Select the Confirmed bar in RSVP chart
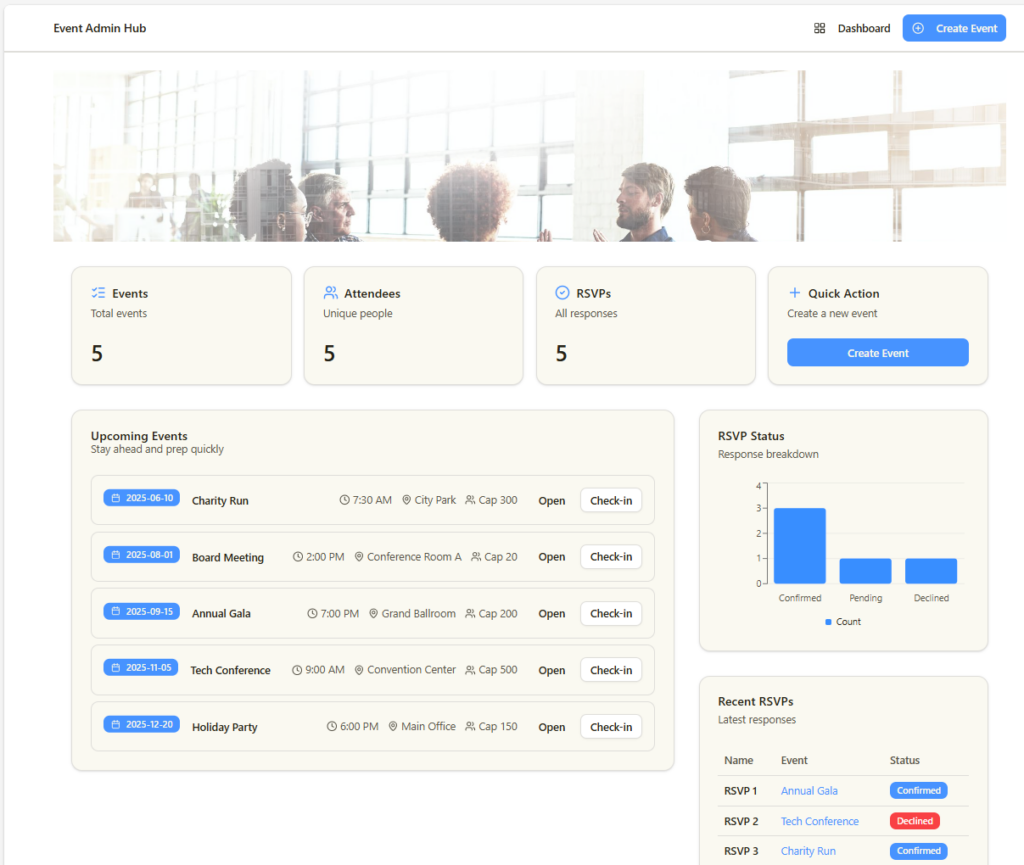 [x=799, y=546]
